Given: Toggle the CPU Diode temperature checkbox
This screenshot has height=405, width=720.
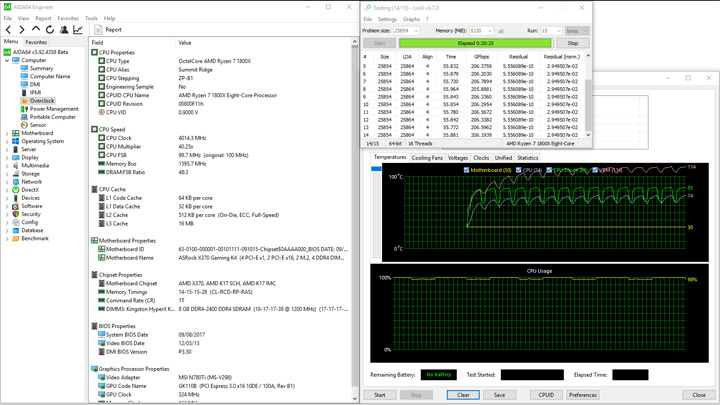Looking at the screenshot, I should point(549,170).
